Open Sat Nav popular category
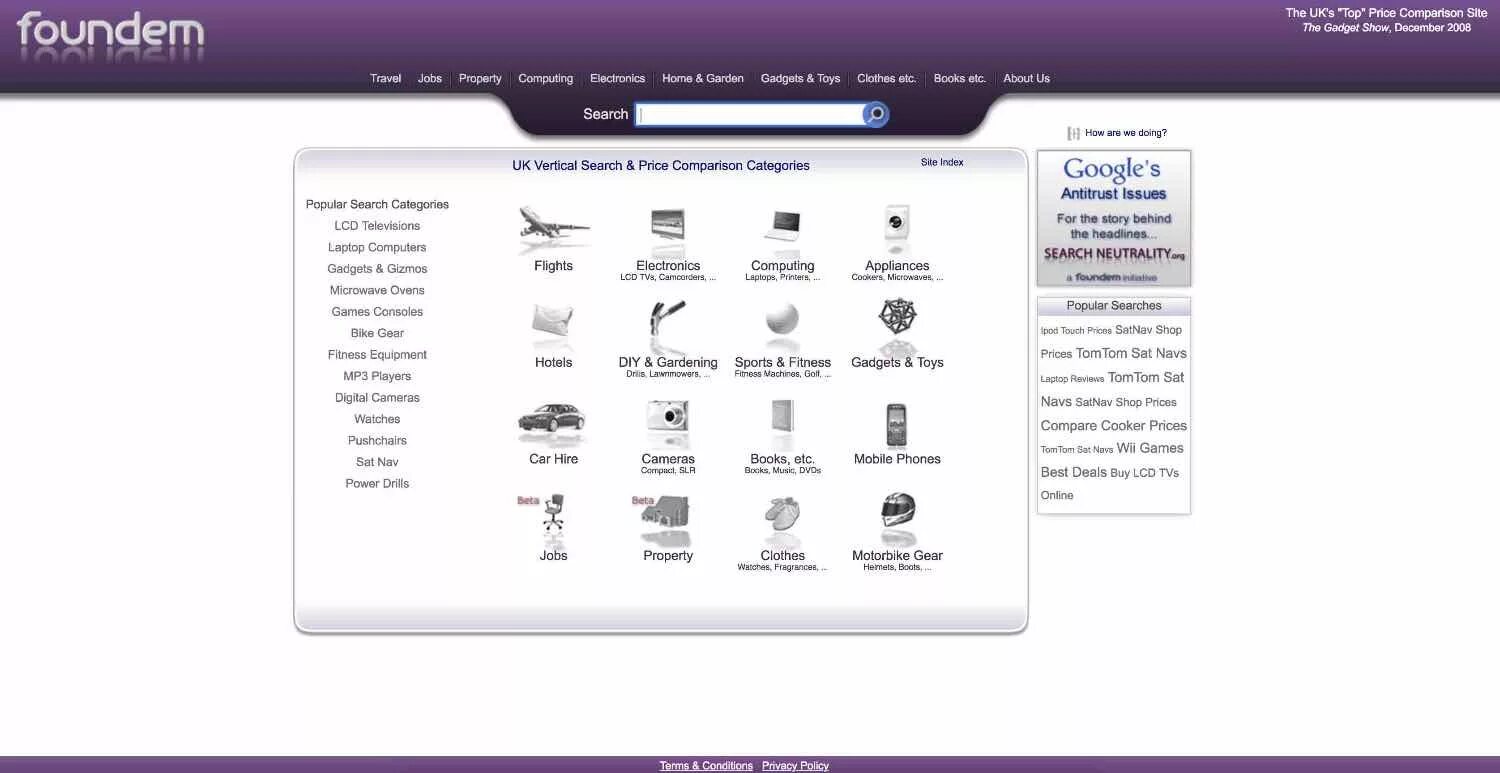 click(377, 463)
